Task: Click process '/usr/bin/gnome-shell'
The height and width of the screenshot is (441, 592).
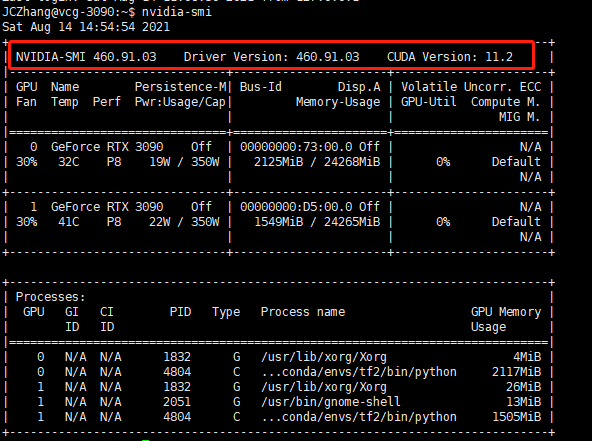Action: coord(331,402)
